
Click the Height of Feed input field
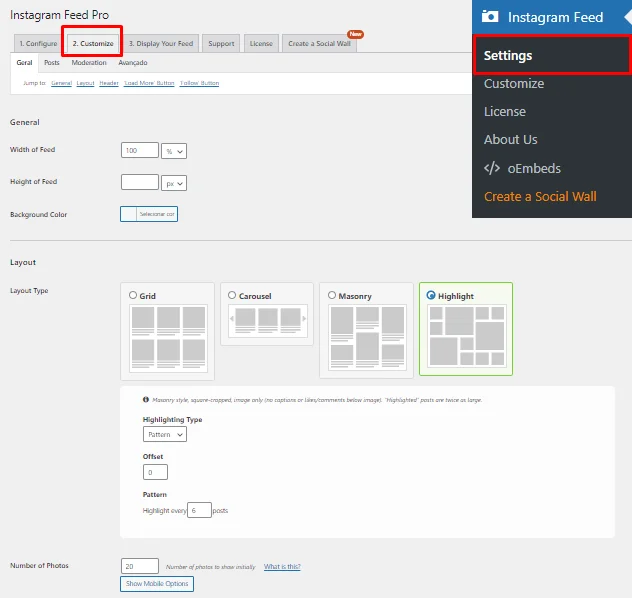coord(139,182)
